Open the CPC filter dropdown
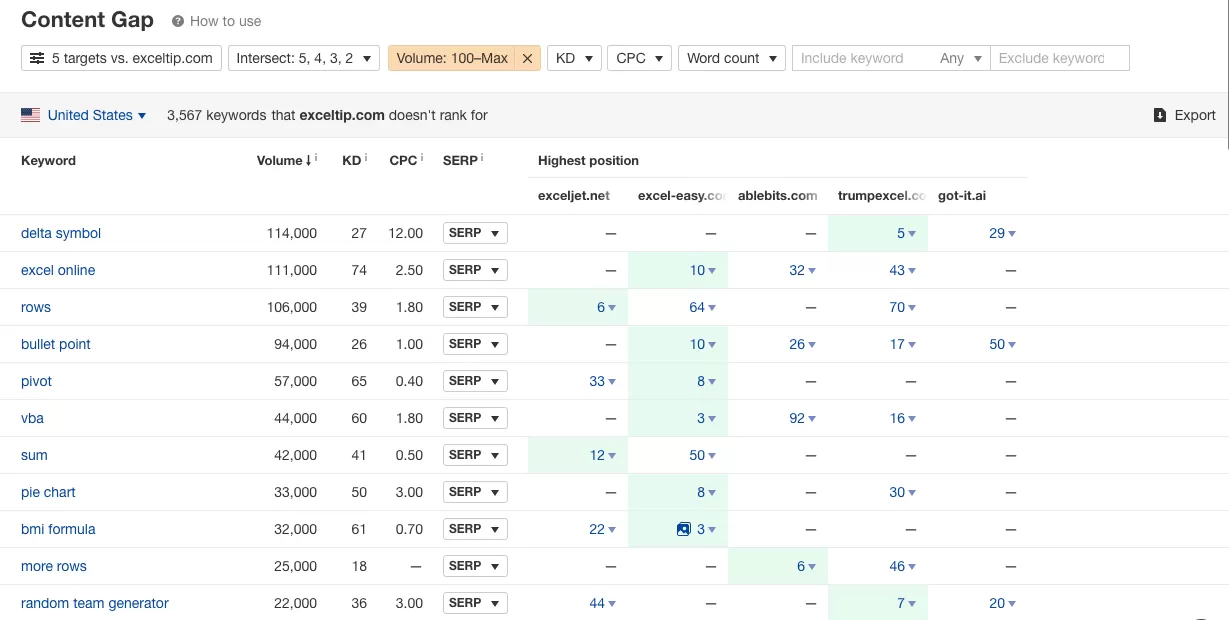The width and height of the screenshot is (1229, 620). click(x=639, y=58)
